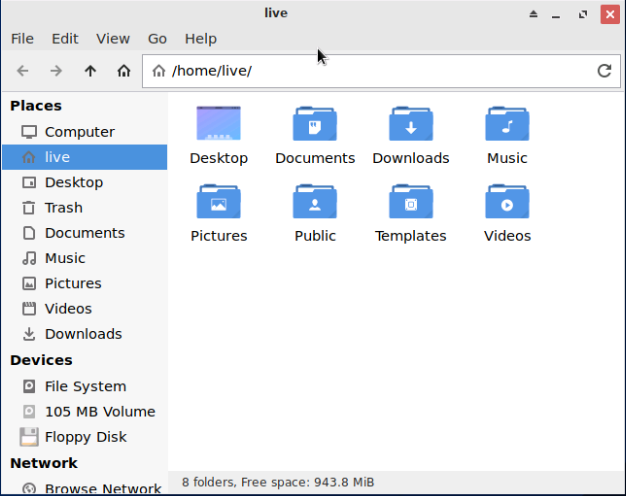The height and width of the screenshot is (496, 626).
Task: Select the Music folder icon
Action: point(507,124)
